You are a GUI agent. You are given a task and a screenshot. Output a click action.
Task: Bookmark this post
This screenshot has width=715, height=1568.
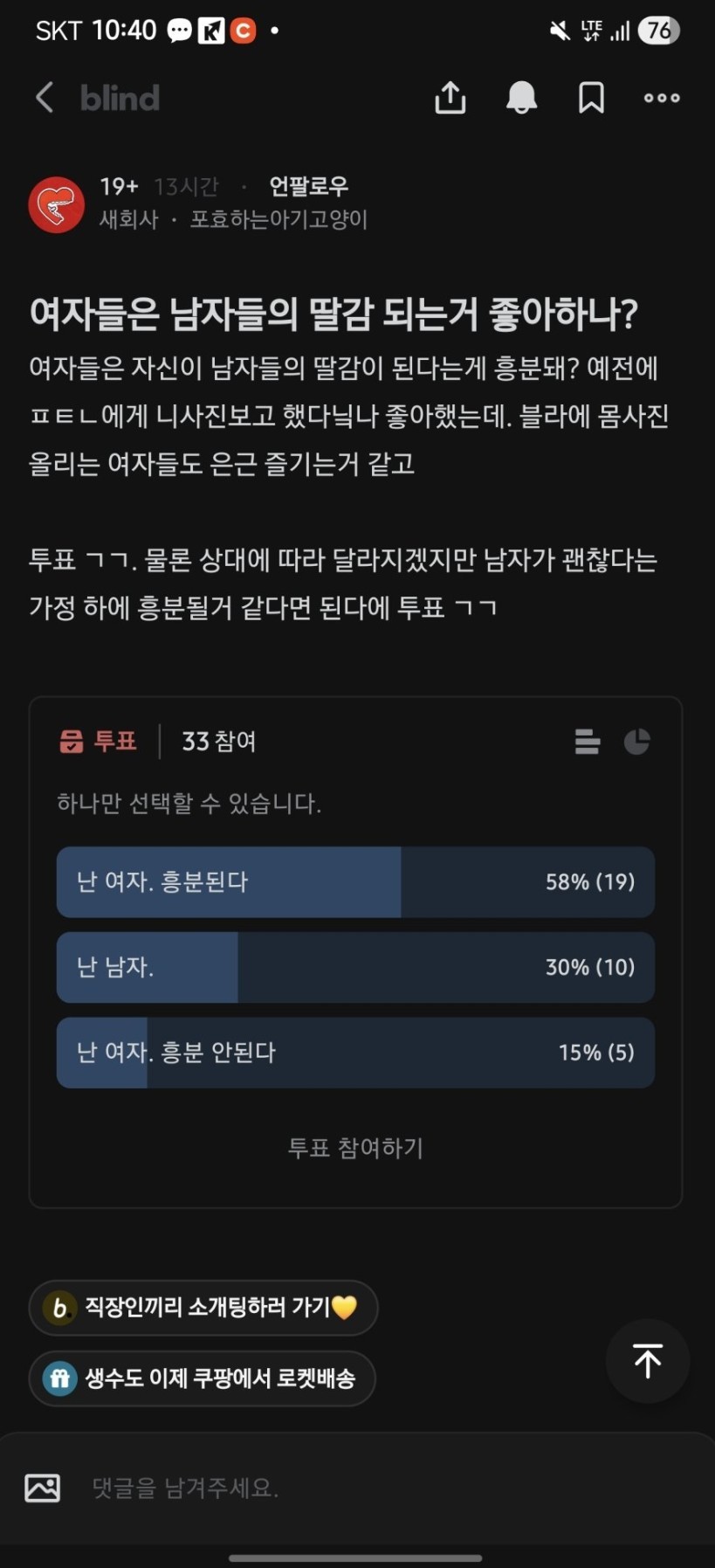591,98
